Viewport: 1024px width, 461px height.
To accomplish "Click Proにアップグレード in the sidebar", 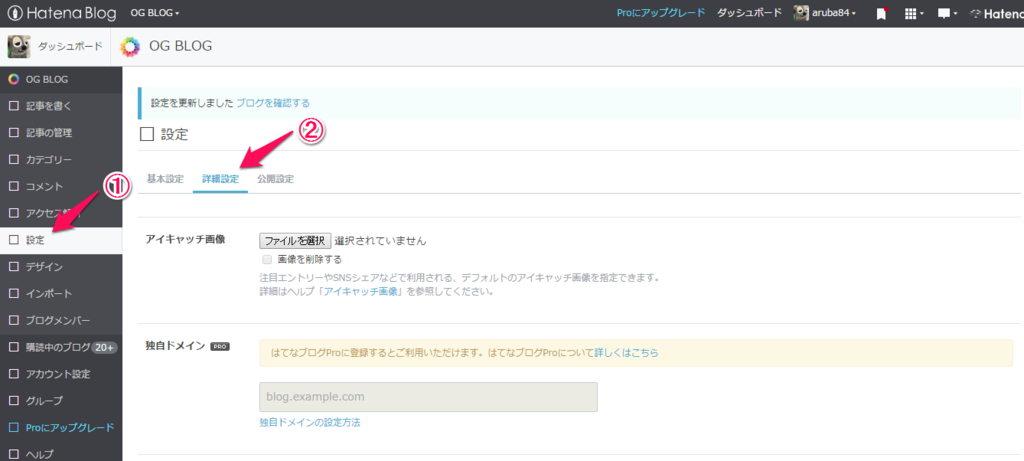I will (x=61, y=428).
